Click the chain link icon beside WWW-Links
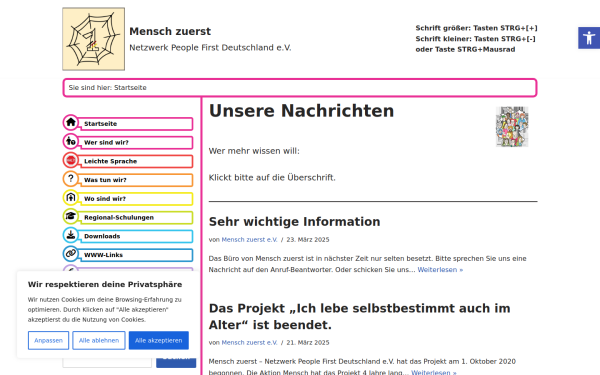 click(71, 254)
